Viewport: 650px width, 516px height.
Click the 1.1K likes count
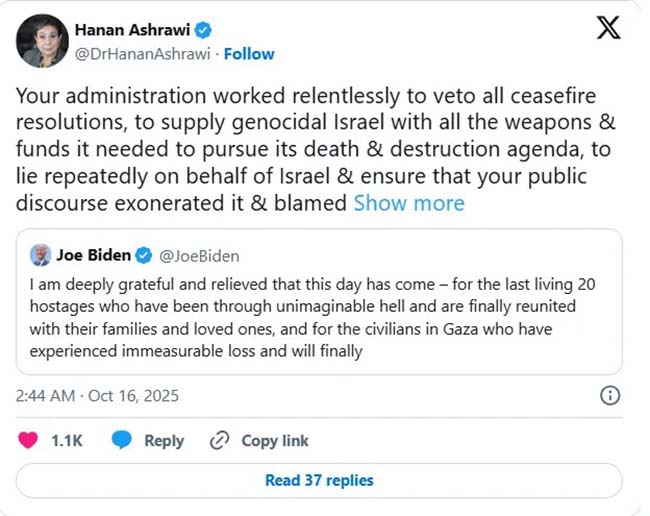click(x=66, y=440)
